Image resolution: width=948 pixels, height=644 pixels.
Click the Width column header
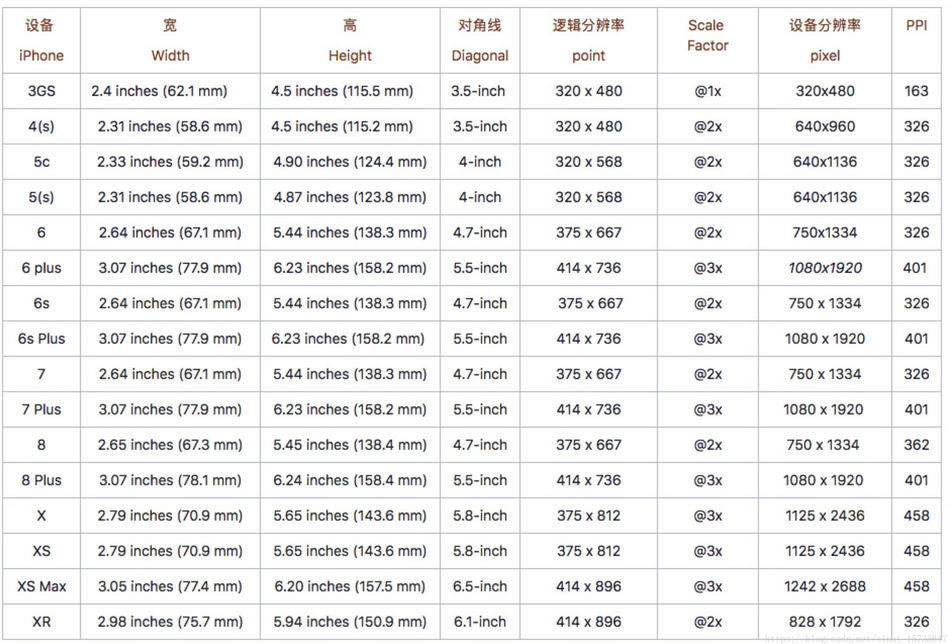click(x=170, y=41)
